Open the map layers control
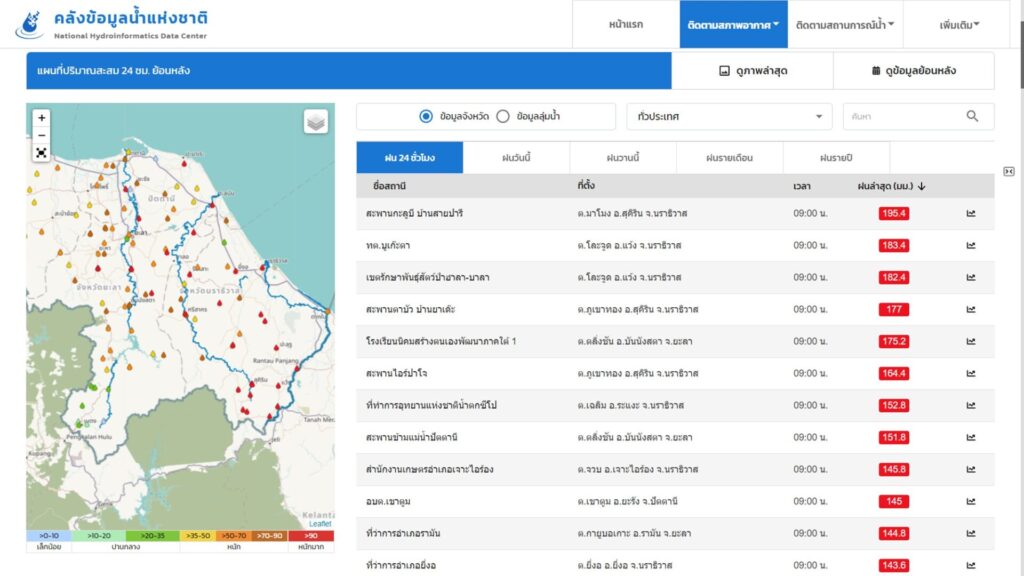The height and width of the screenshot is (576, 1024). (316, 122)
